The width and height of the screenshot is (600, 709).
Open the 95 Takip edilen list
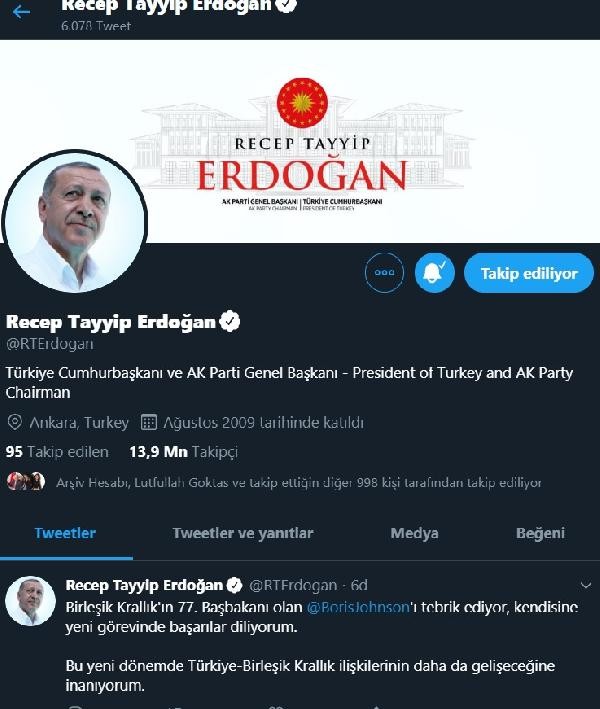click(x=57, y=451)
